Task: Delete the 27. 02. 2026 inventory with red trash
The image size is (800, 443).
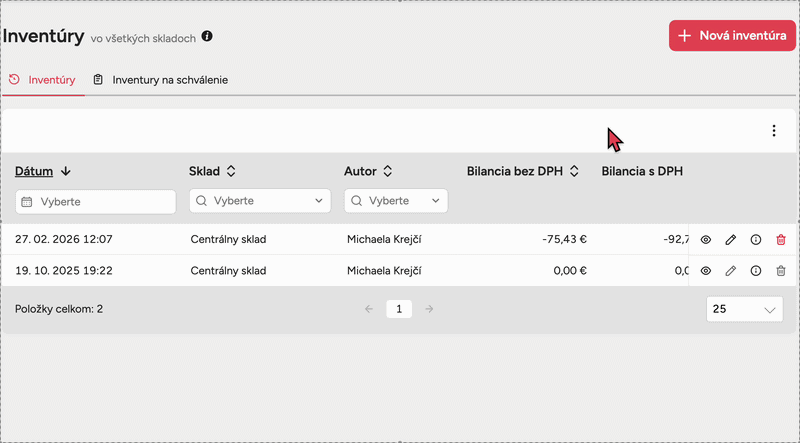Action: (x=781, y=240)
